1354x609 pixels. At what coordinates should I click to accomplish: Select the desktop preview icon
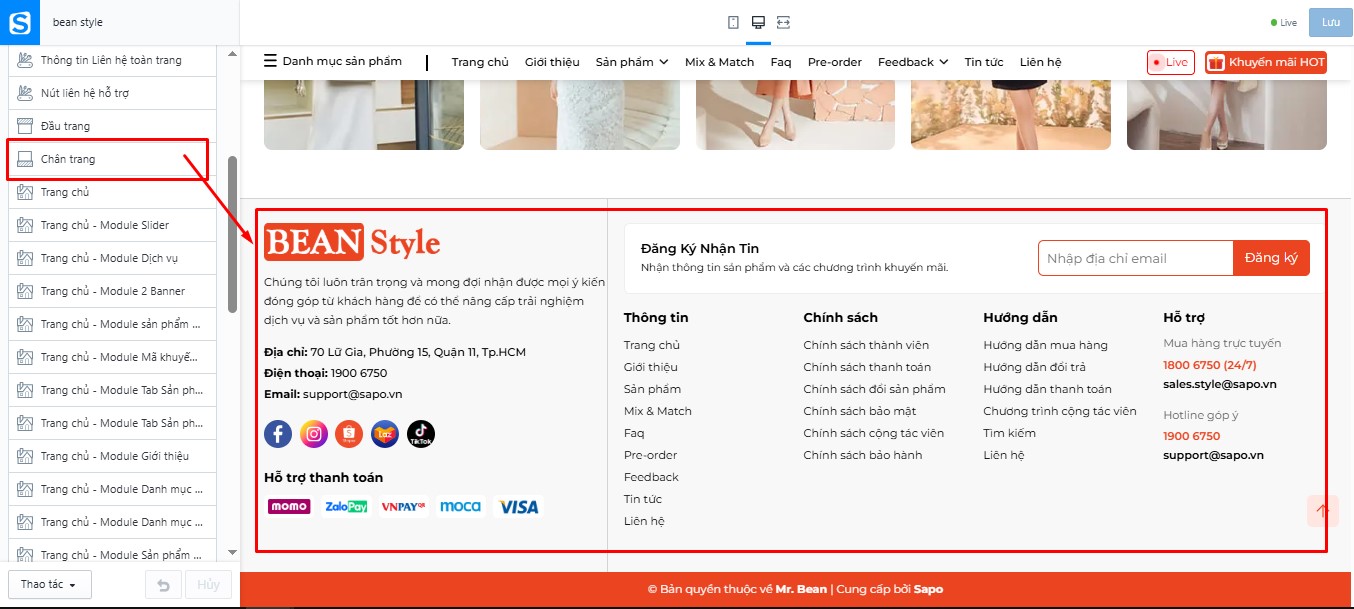pos(758,22)
